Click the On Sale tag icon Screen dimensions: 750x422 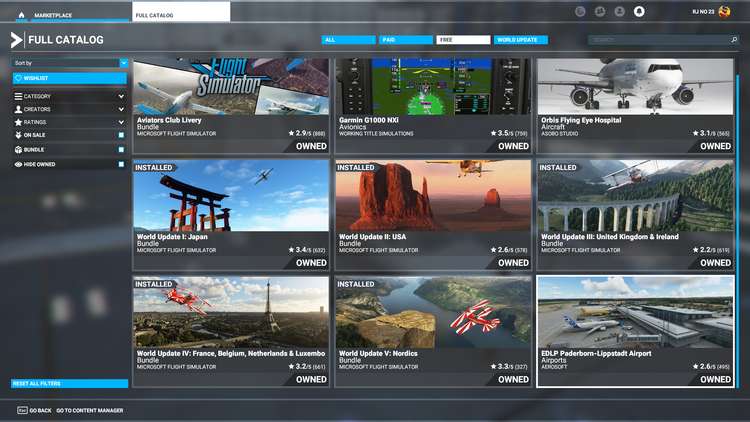(x=18, y=135)
